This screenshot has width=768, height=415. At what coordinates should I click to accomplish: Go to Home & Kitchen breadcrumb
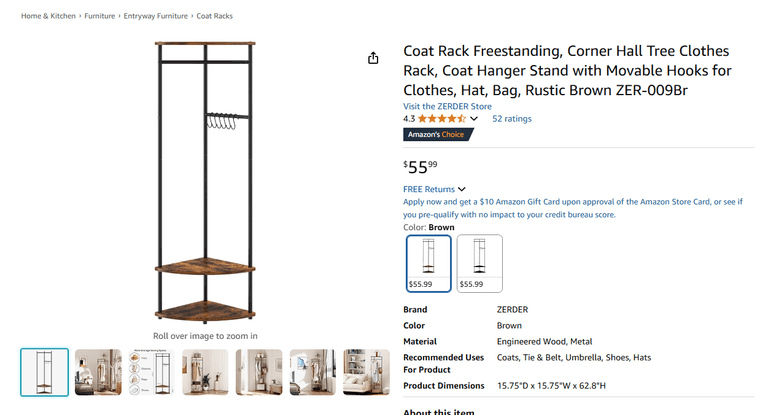[49, 16]
